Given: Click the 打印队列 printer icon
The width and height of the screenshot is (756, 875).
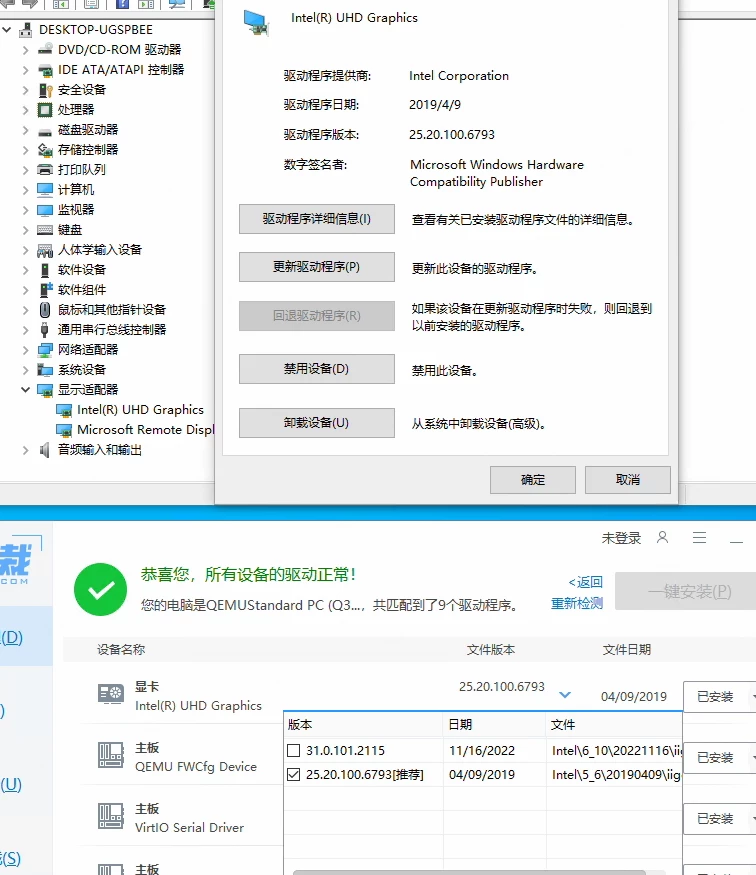Looking at the screenshot, I should tap(45, 170).
